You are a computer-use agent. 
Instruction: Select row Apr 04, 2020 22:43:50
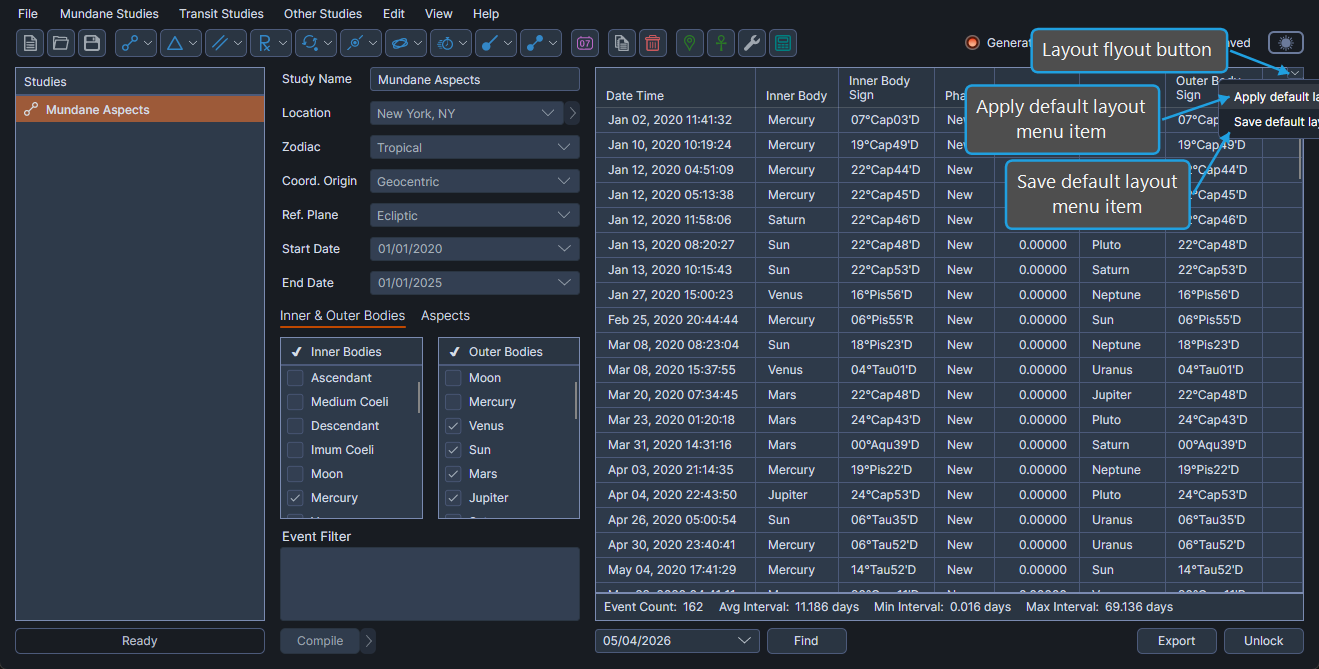[x=949, y=495]
